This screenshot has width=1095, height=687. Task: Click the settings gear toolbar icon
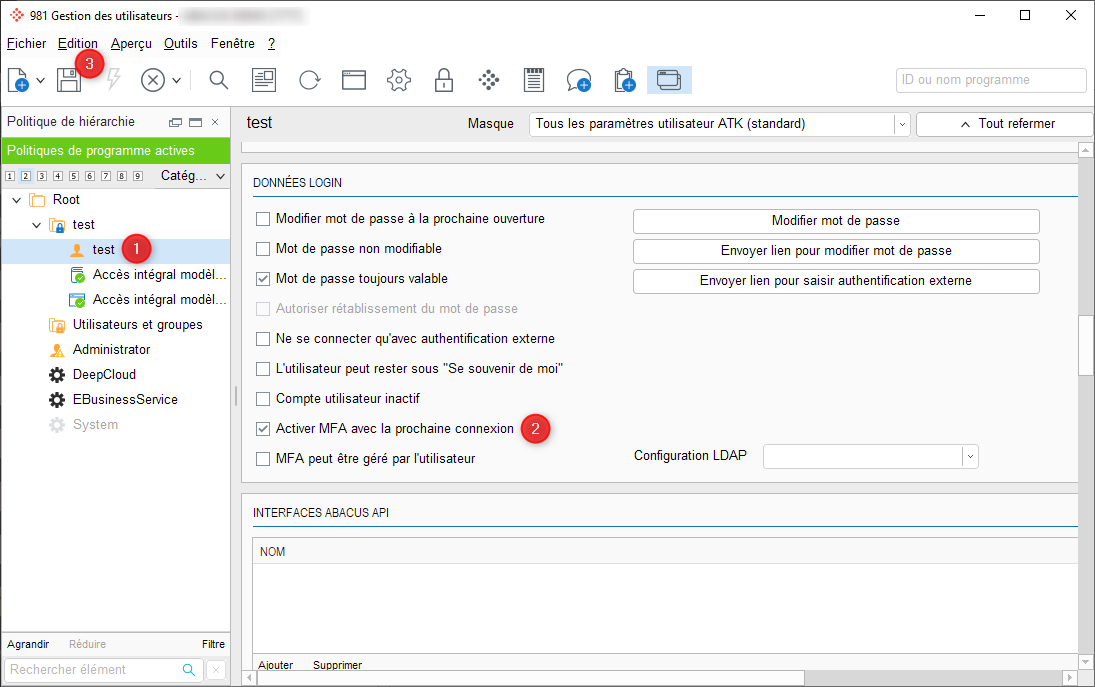[x=399, y=80]
